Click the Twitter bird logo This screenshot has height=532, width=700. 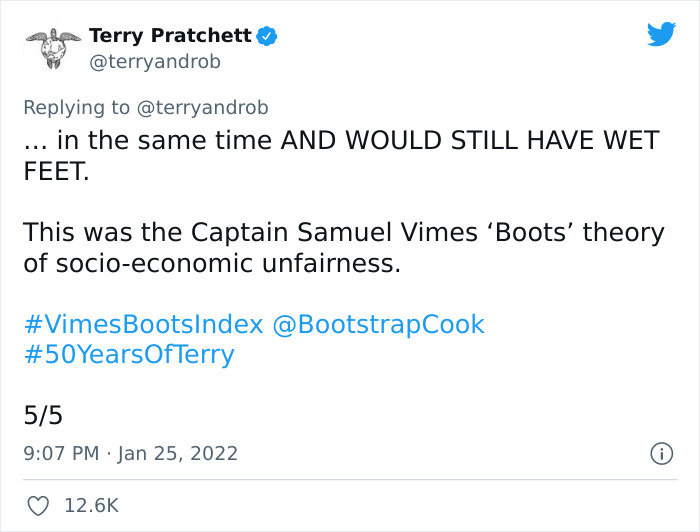click(x=661, y=35)
